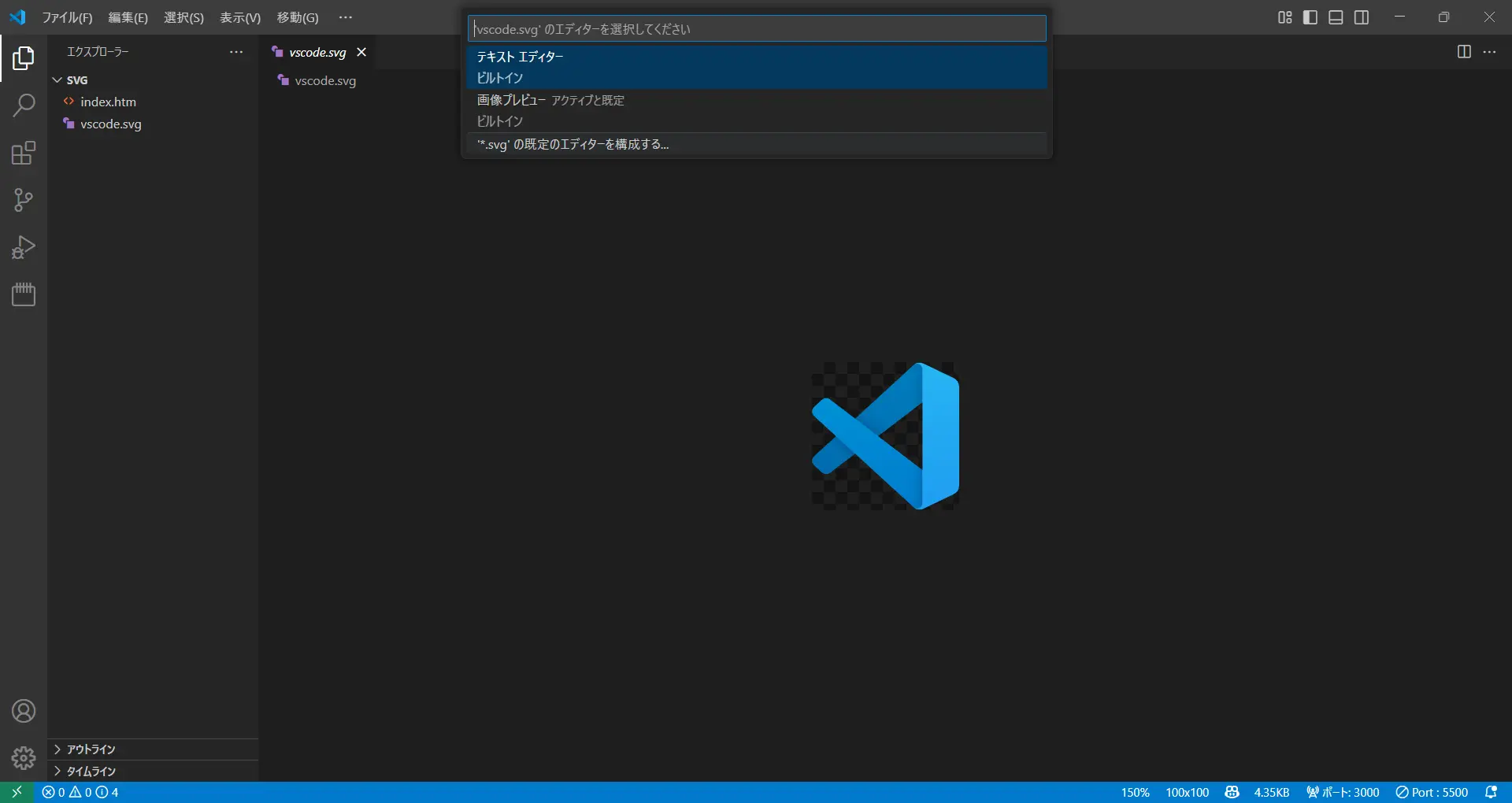Open errors and warnings status item
Screen dimensions: 1512x803
(x=80, y=792)
